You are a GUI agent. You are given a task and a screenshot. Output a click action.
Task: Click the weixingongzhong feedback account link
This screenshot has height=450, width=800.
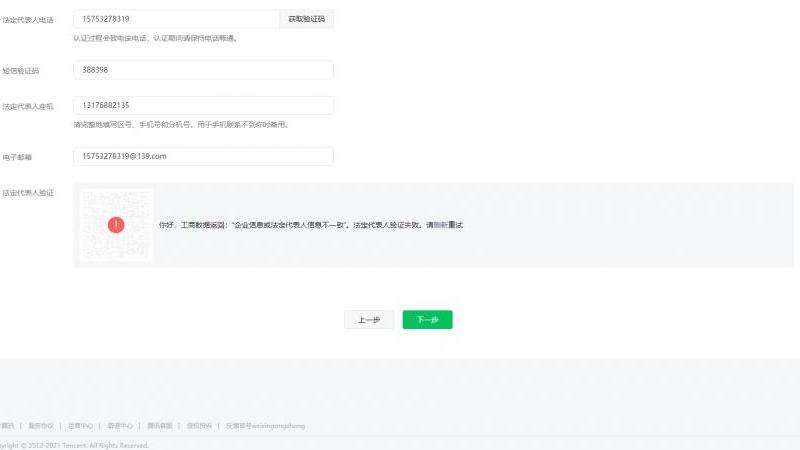tap(265, 425)
